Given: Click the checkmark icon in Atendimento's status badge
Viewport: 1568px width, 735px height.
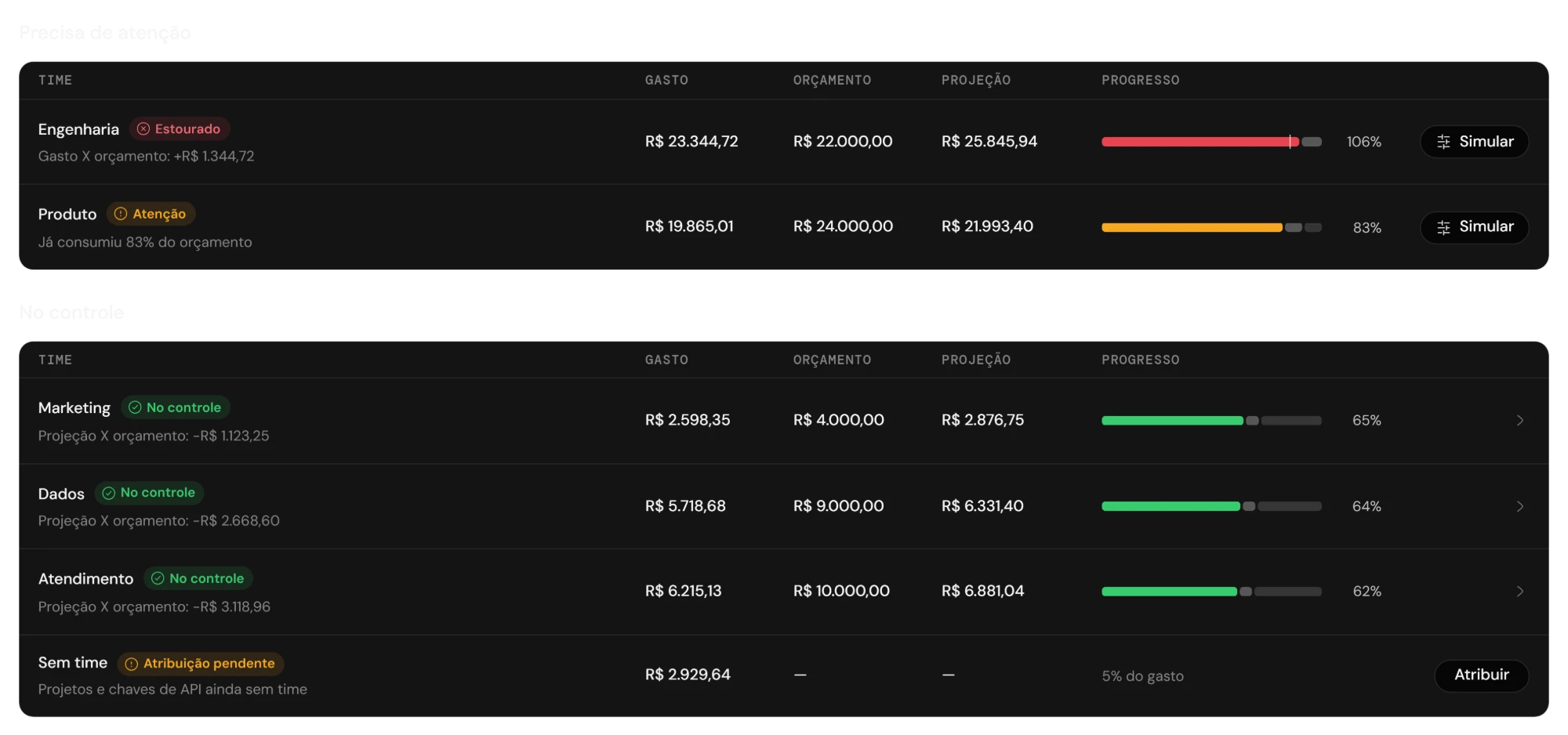Looking at the screenshot, I should tap(158, 578).
